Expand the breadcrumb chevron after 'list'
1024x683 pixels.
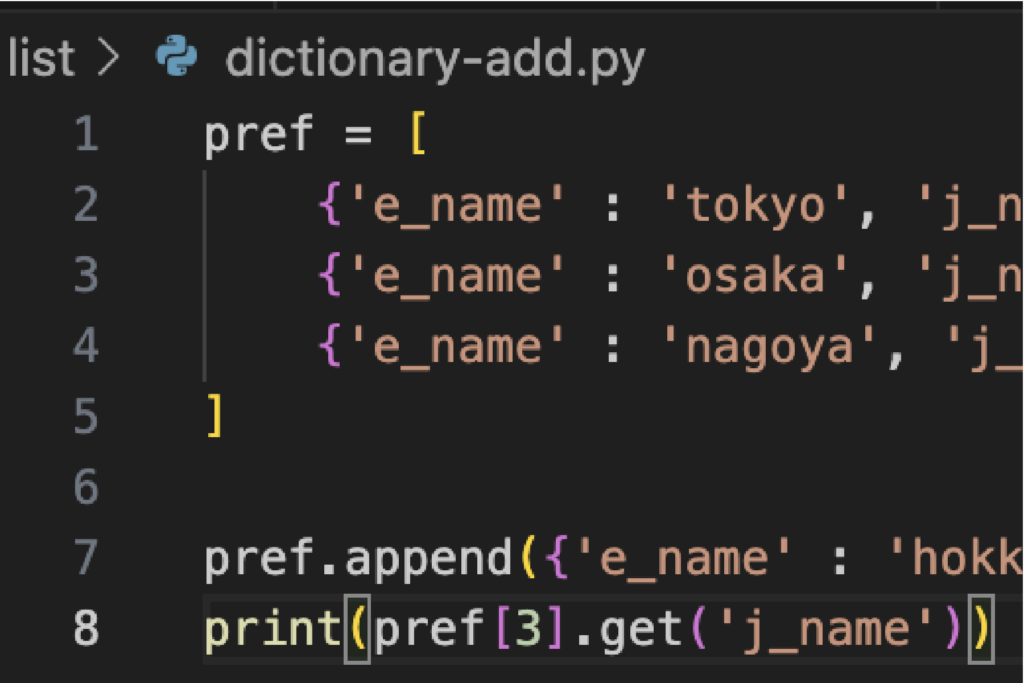(108, 59)
